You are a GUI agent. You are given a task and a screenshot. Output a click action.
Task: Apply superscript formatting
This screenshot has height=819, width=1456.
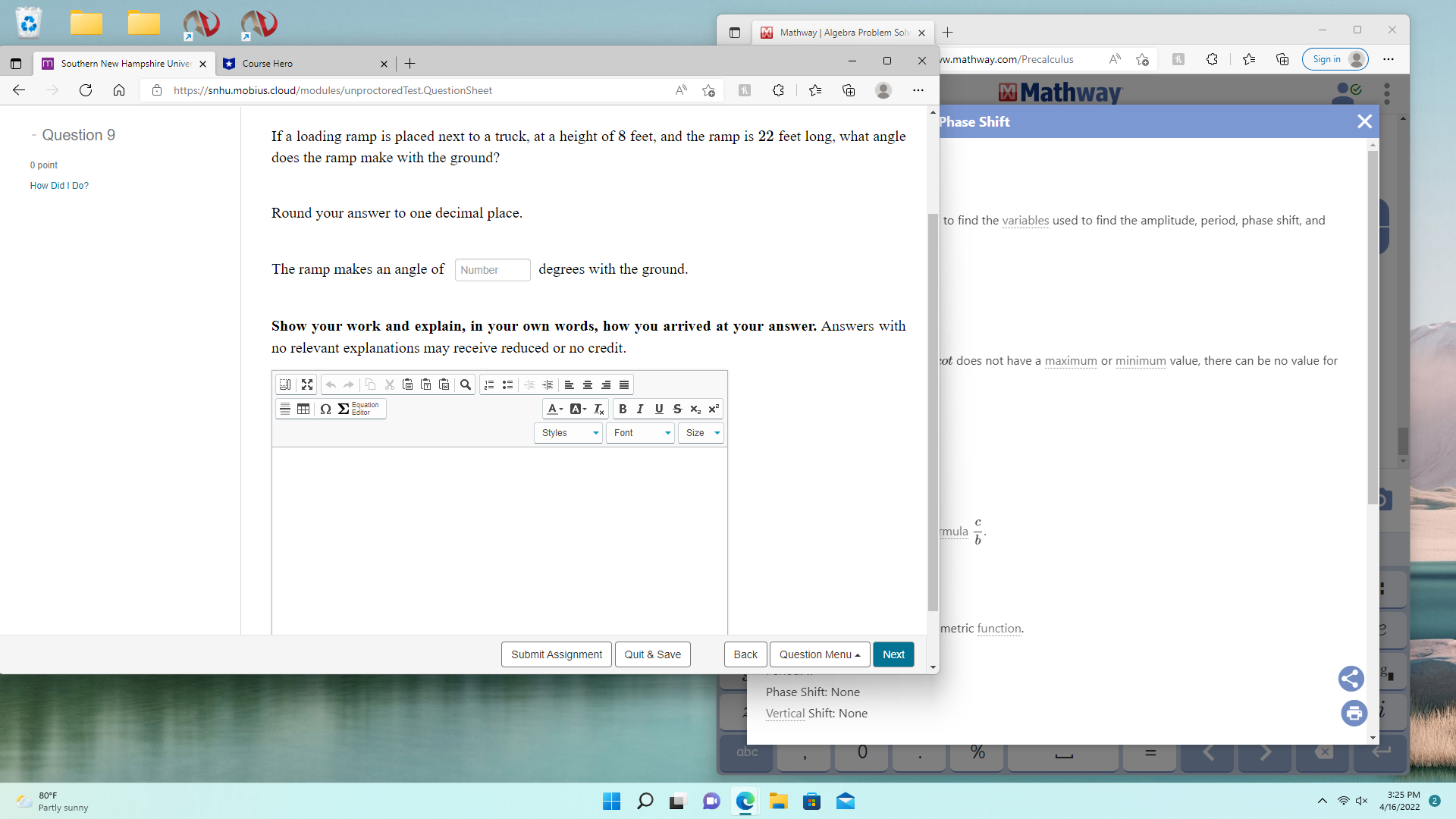coord(714,409)
